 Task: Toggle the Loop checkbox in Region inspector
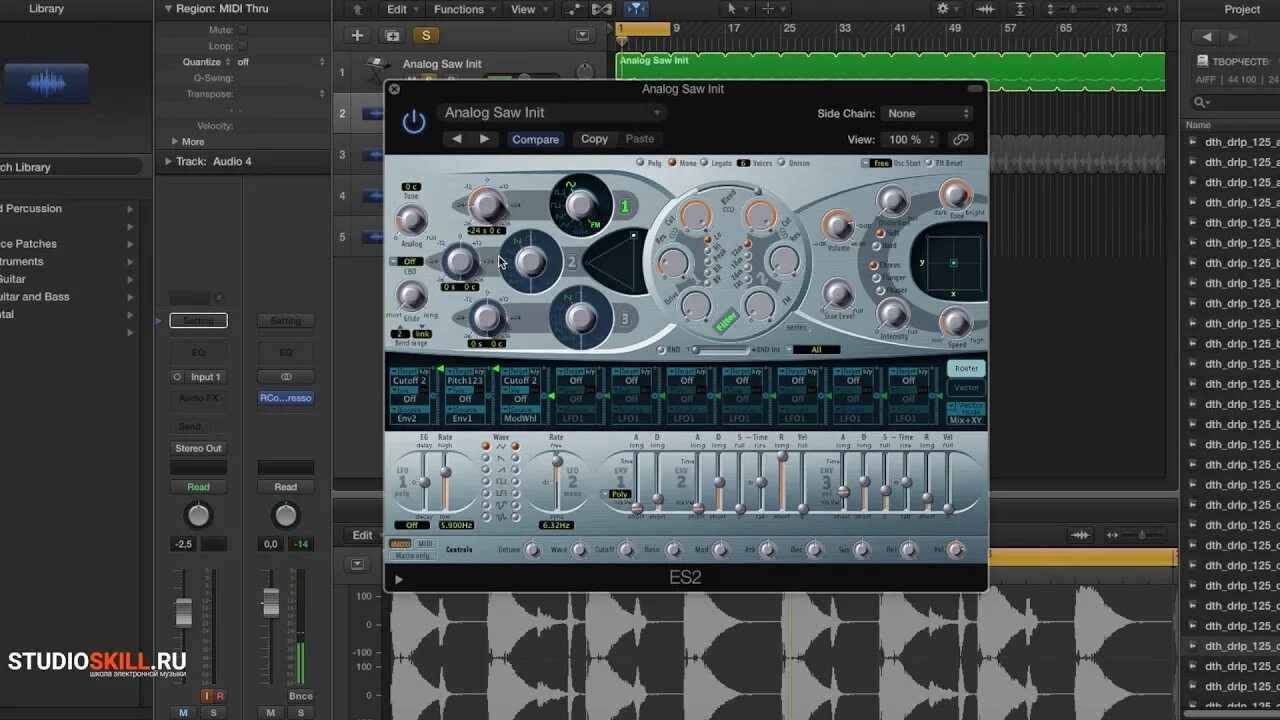[x=242, y=46]
